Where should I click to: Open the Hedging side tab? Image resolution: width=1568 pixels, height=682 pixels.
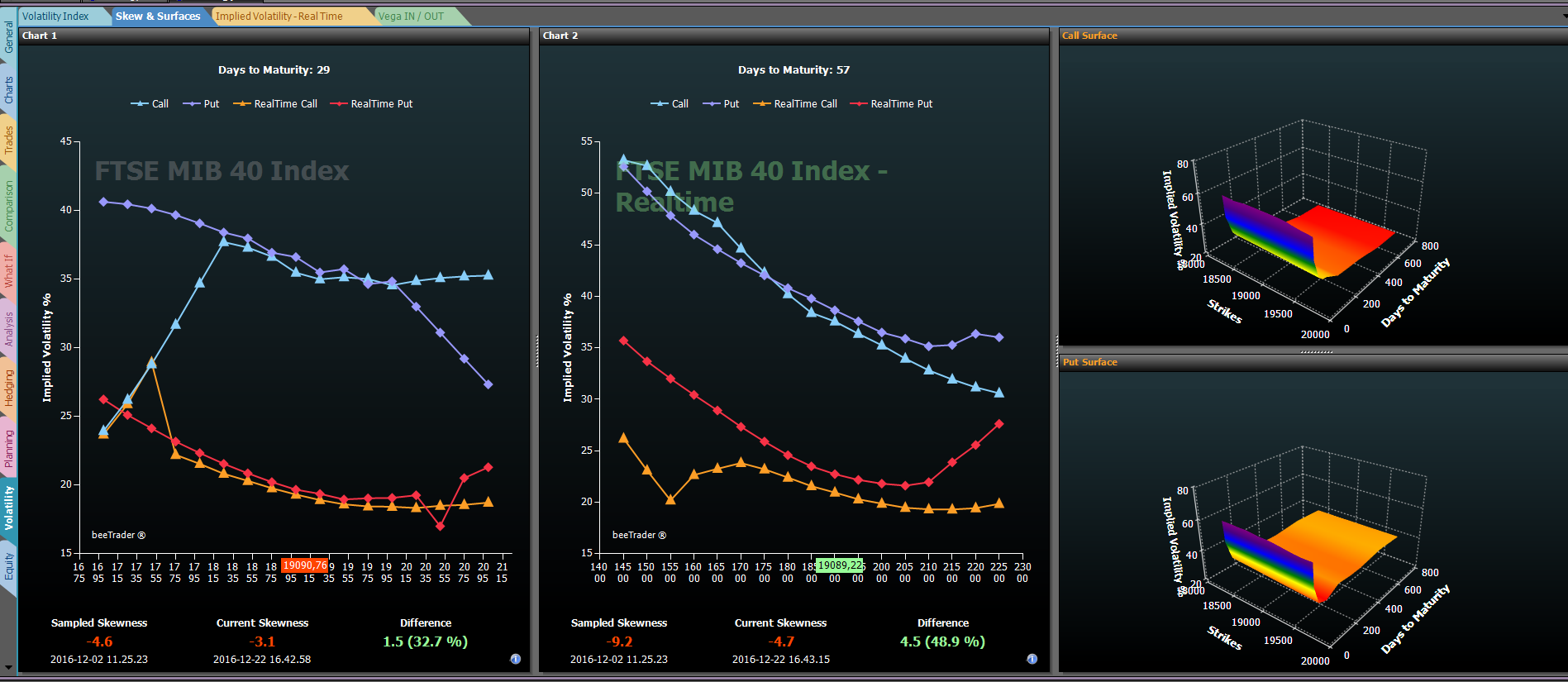(8, 388)
